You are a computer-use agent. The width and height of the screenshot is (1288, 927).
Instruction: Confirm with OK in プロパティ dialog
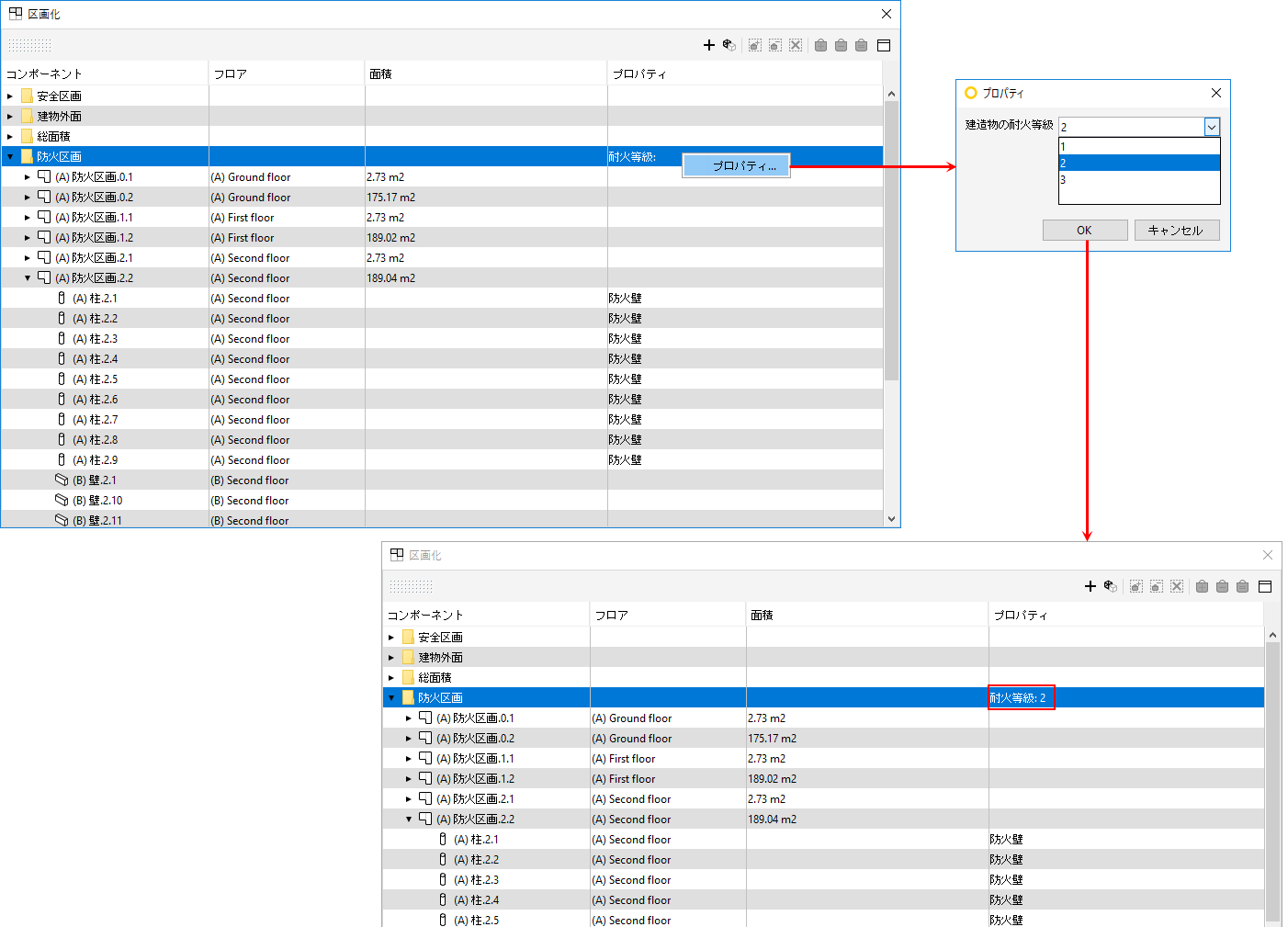(1085, 230)
